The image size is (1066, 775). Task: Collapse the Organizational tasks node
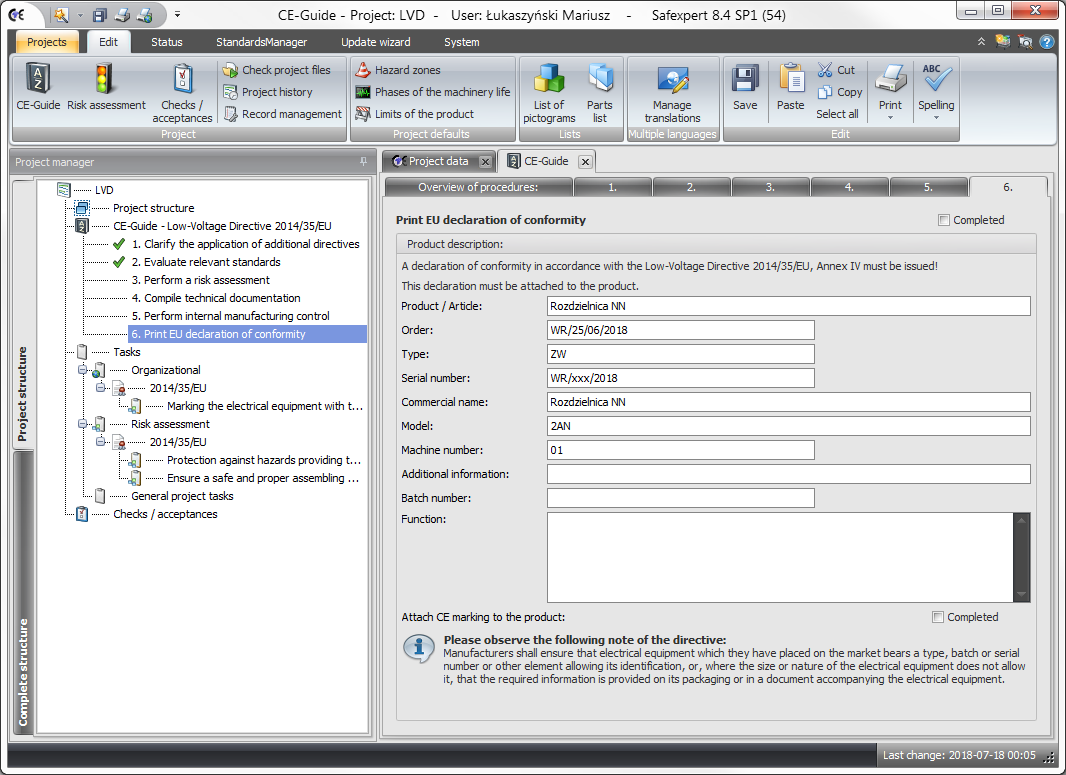(x=84, y=370)
